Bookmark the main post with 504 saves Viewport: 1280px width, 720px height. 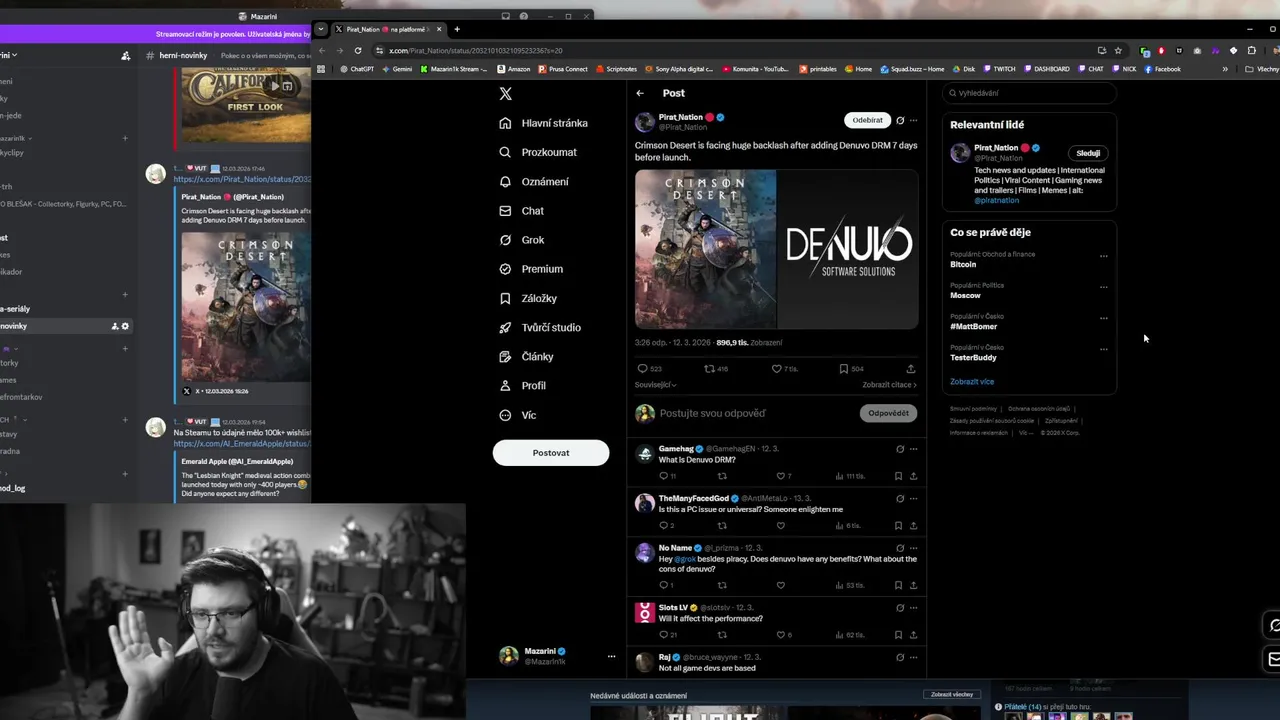(x=844, y=369)
